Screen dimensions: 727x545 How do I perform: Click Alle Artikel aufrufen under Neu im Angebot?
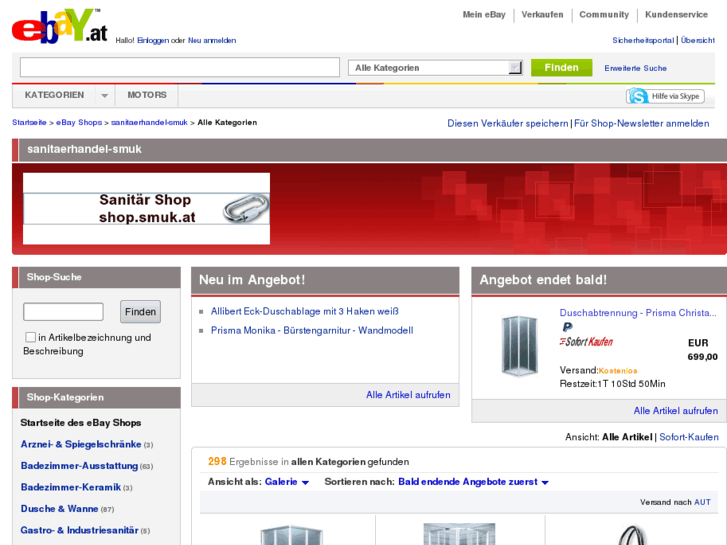pos(408,395)
